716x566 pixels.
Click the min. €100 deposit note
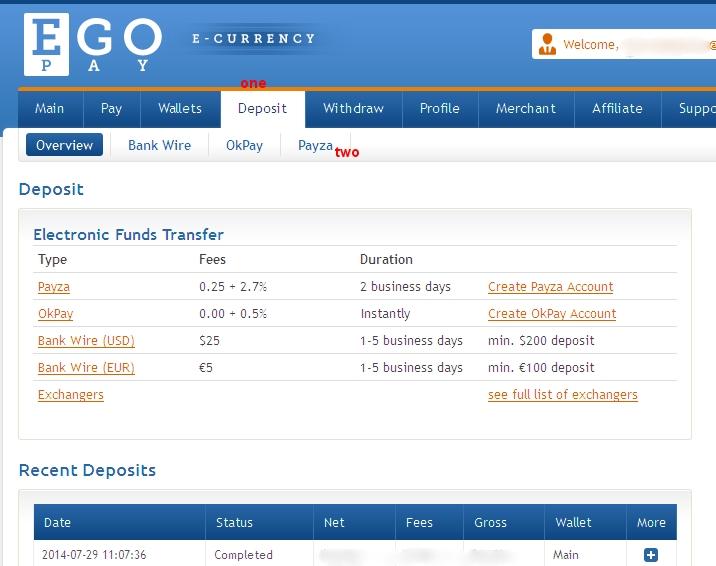(x=541, y=368)
